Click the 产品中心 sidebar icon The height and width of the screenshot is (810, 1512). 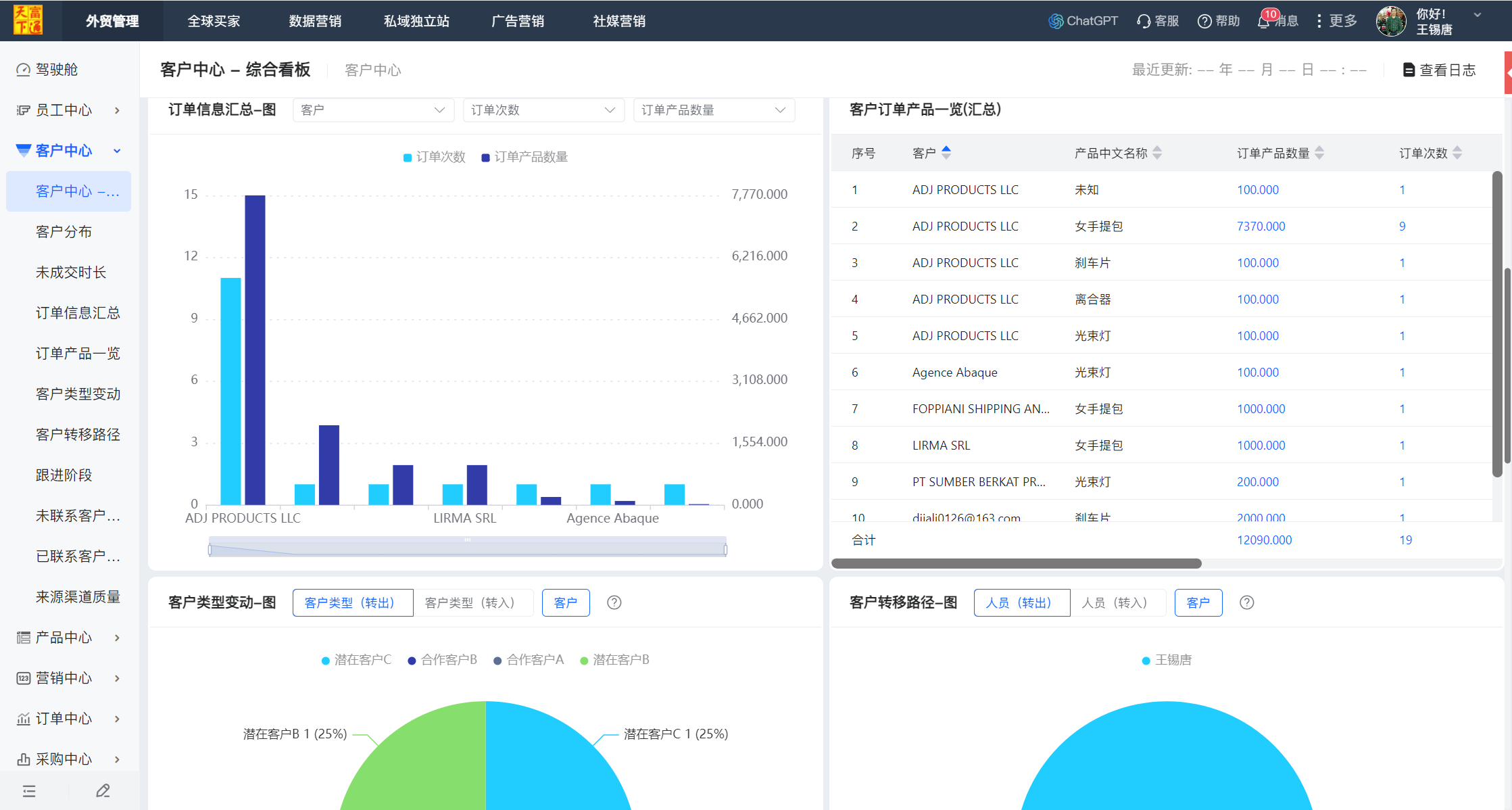[24, 638]
